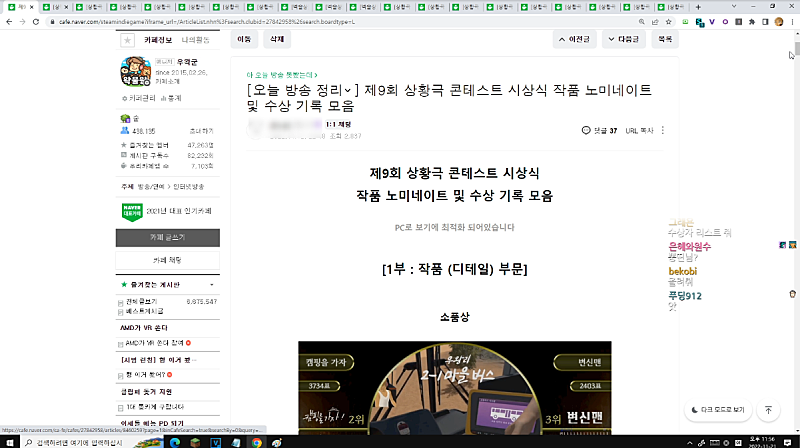Switch to the 카페정보 tab
Image resolution: width=800 pixels, height=448 pixels.
(158, 41)
